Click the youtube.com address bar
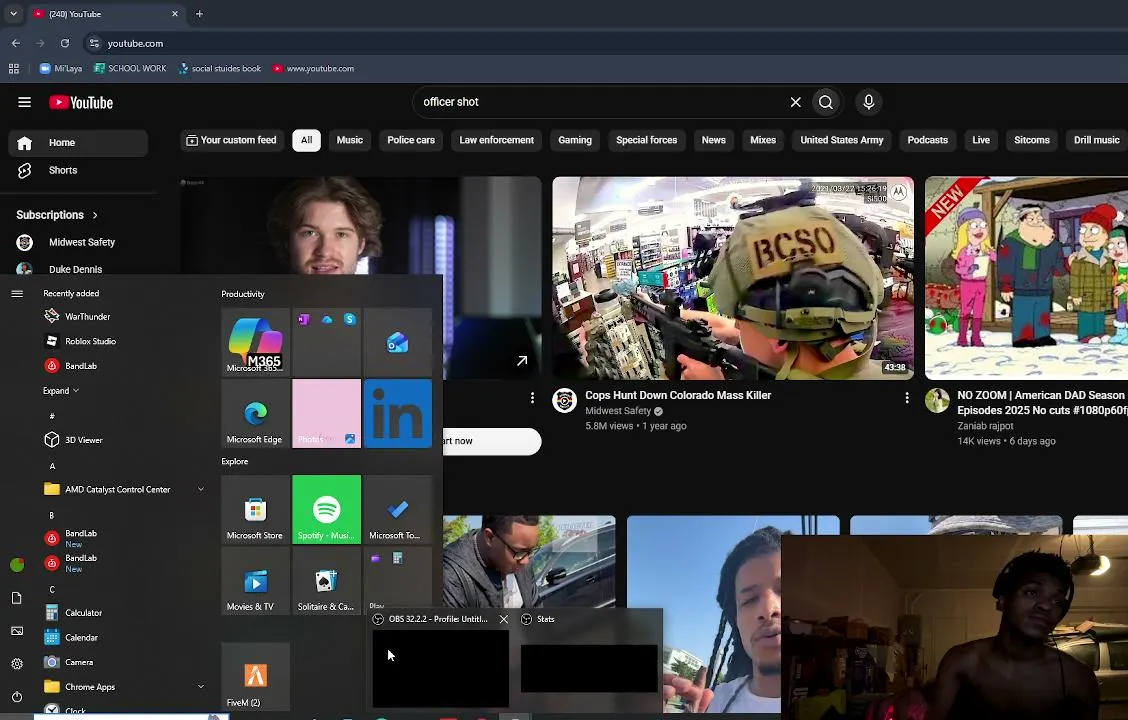1128x720 pixels. (x=135, y=43)
